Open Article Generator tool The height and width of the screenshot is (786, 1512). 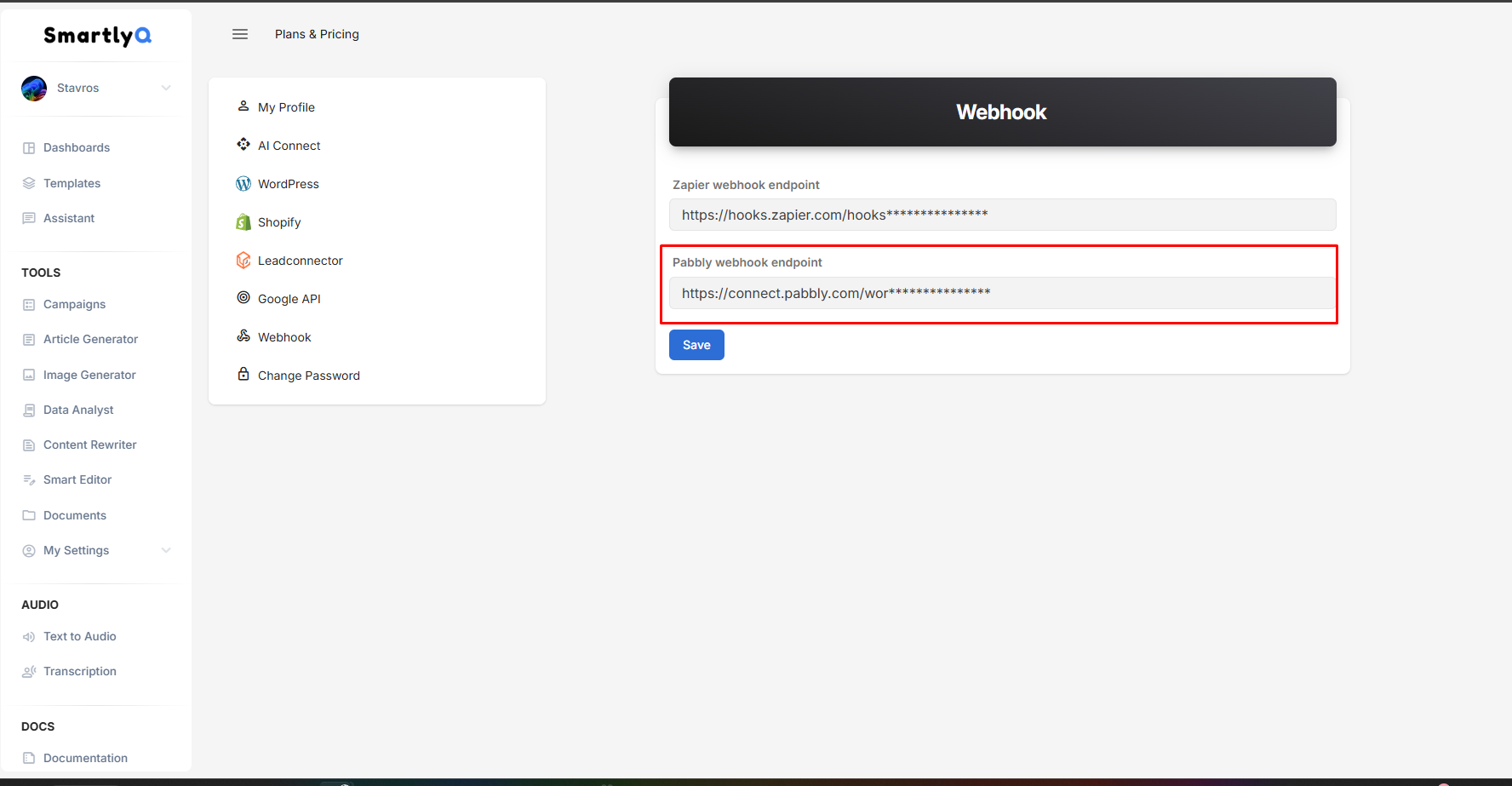click(x=90, y=339)
